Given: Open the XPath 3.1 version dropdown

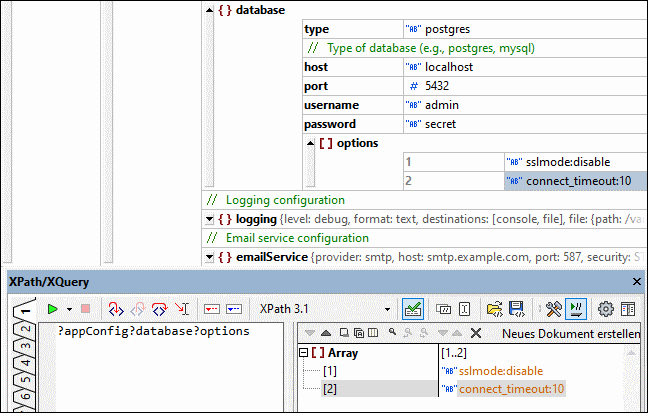Looking at the screenshot, I should (388, 309).
